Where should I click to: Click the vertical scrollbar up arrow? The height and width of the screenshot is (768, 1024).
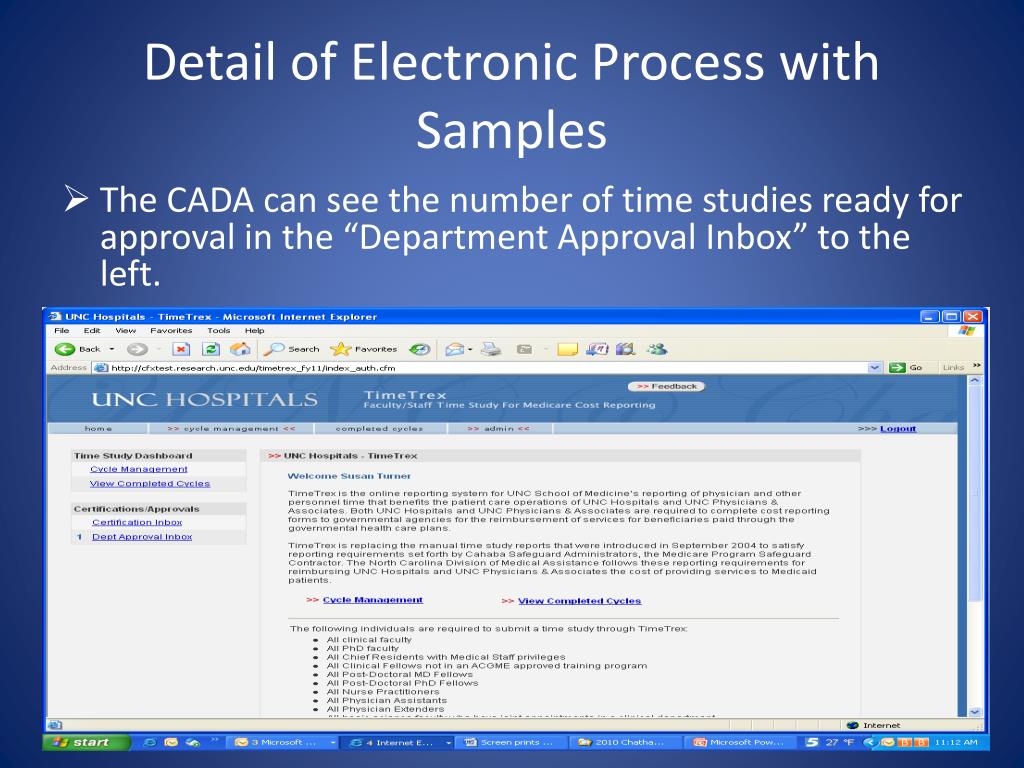click(x=974, y=380)
